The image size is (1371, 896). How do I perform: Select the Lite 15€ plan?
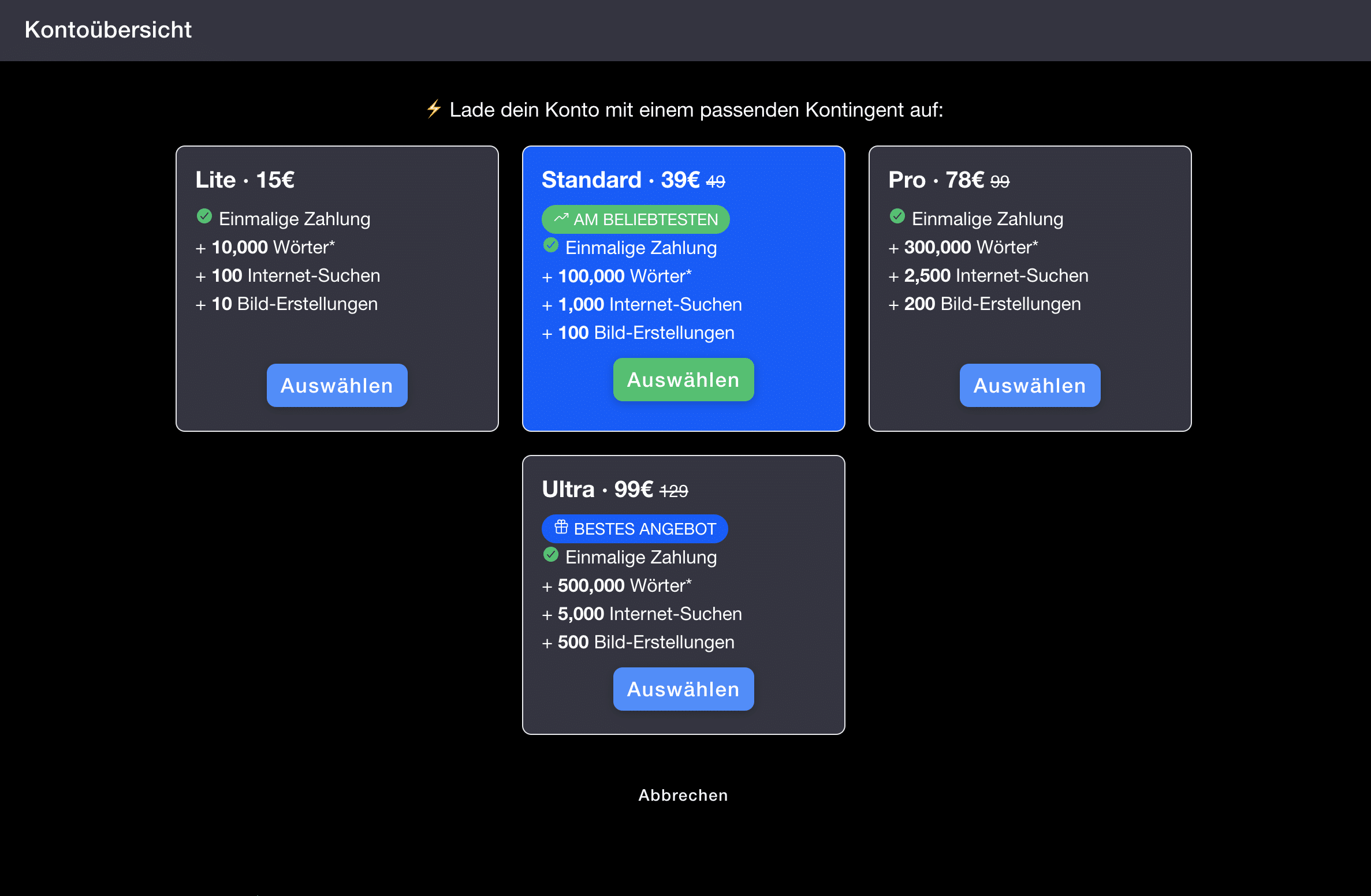[337, 385]
